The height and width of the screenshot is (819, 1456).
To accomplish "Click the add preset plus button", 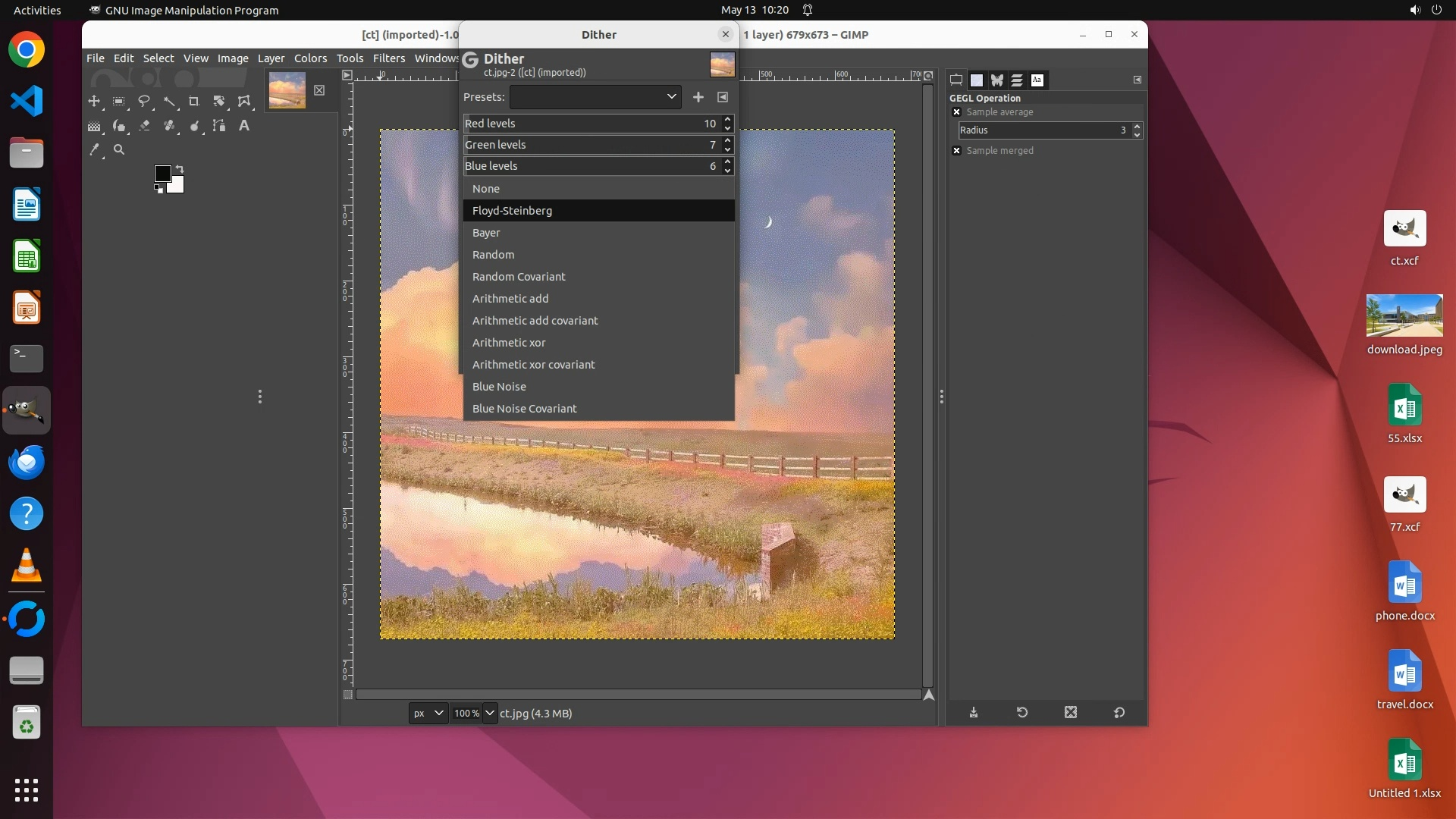I will 698,97.
